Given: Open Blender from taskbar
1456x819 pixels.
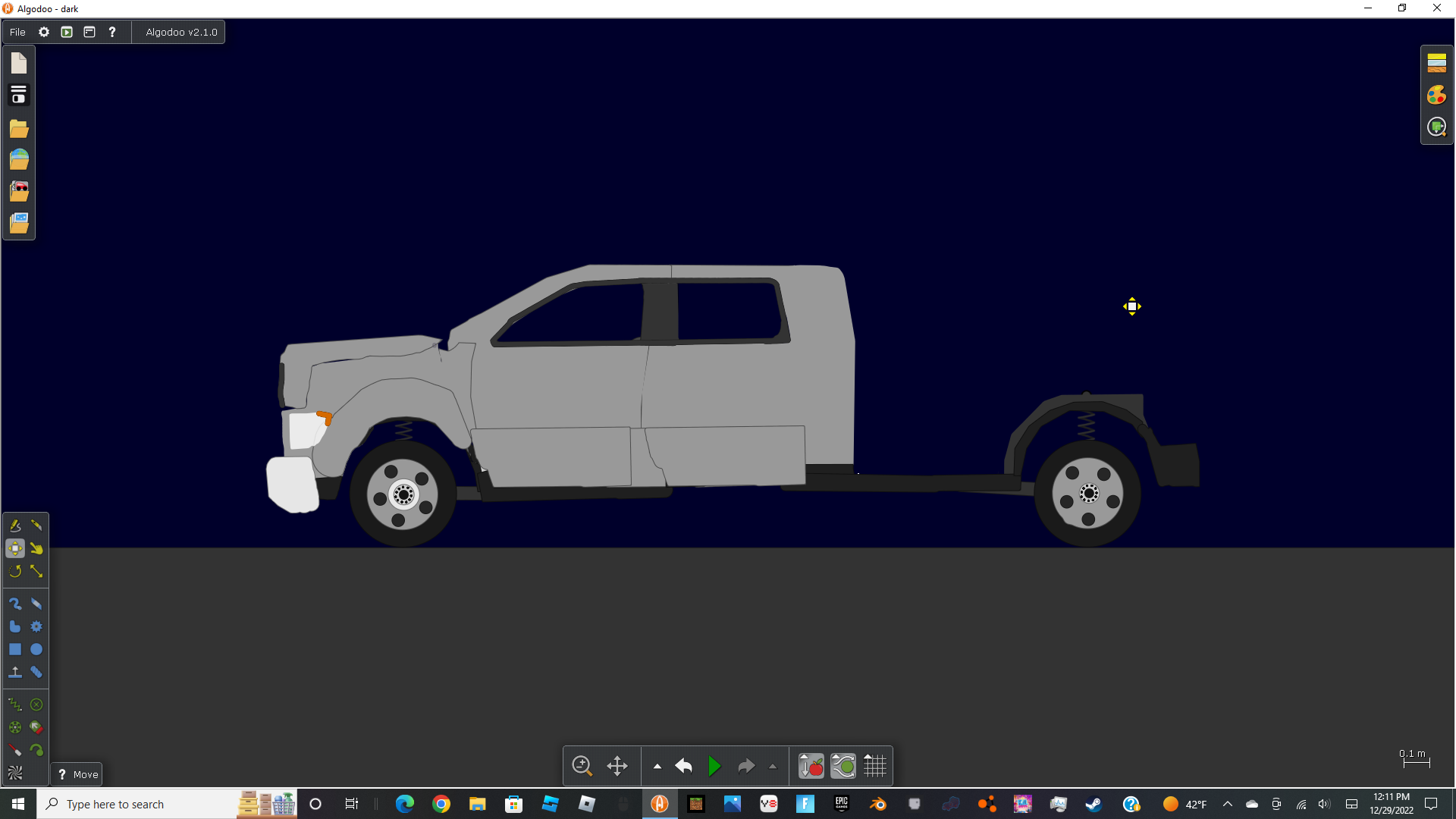Looking at the screenshot, I should 878,804.
